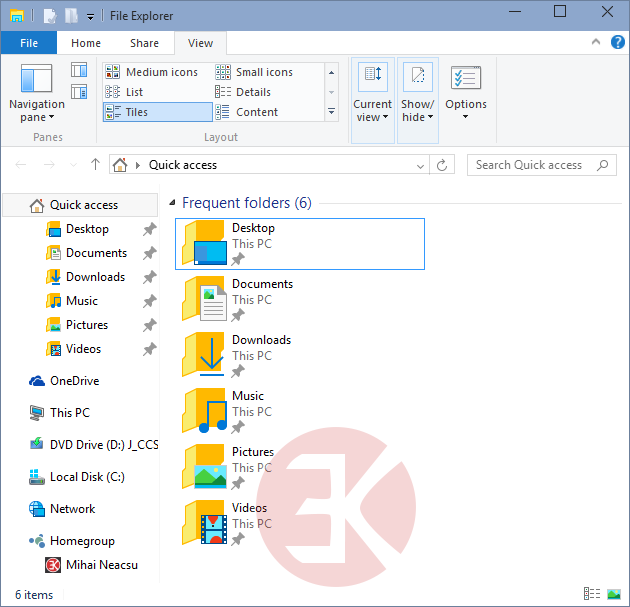Click the address bar home icon
This screenshot has width=630, height=607.
120,165
